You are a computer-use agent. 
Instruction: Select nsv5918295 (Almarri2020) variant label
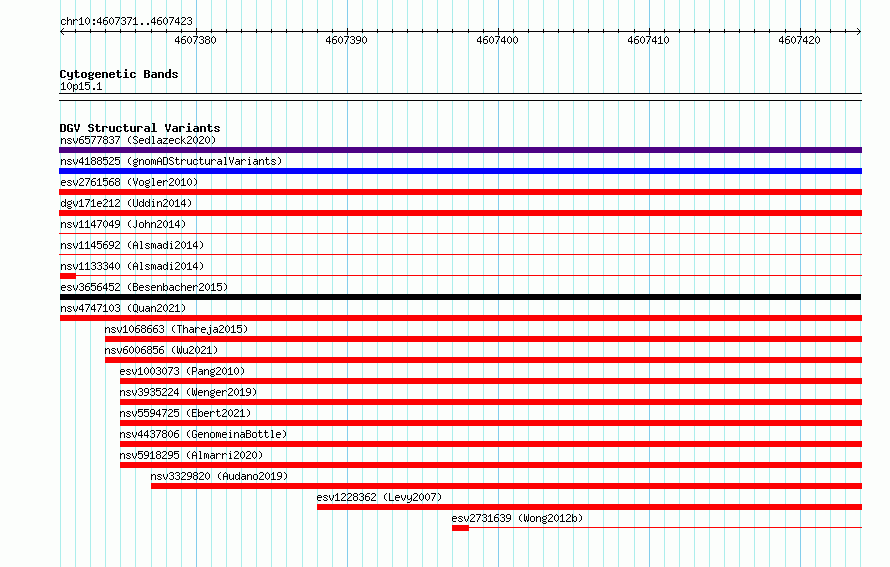tap(191, 455)
